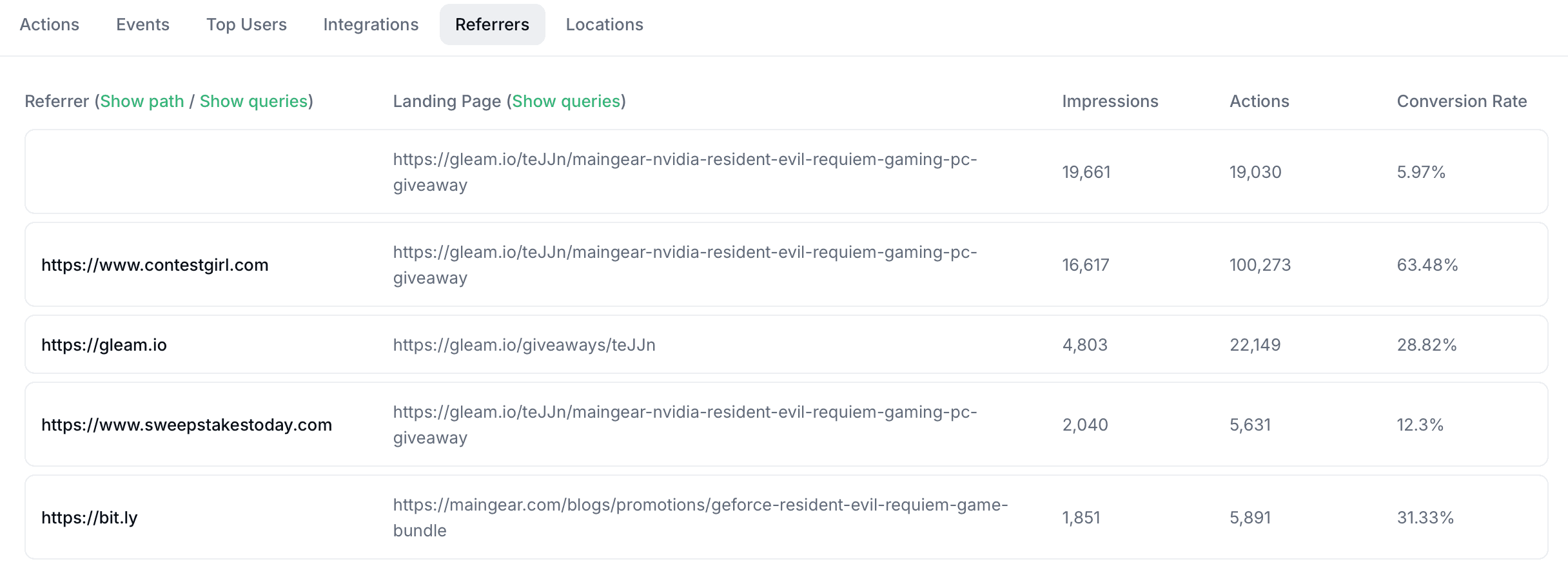Click the contestgirl row landing page URL

[x=685, y=265]
